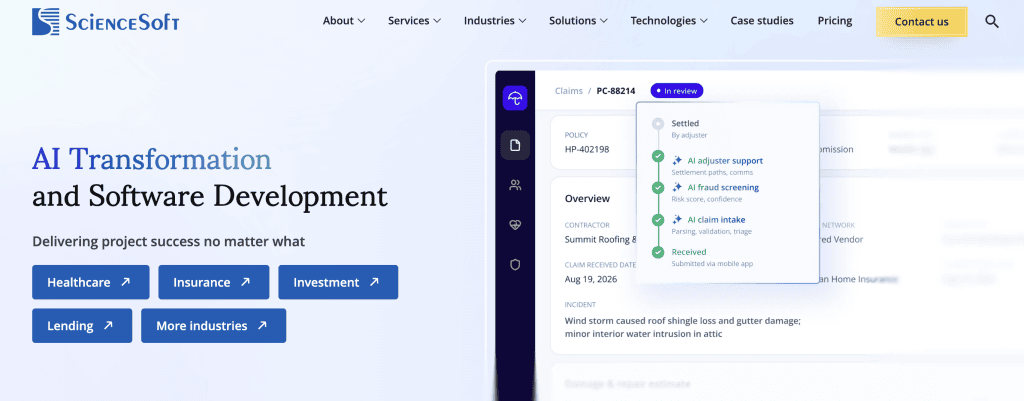Open the Pricing page
1024x401 pixels.
pos(835,21)
